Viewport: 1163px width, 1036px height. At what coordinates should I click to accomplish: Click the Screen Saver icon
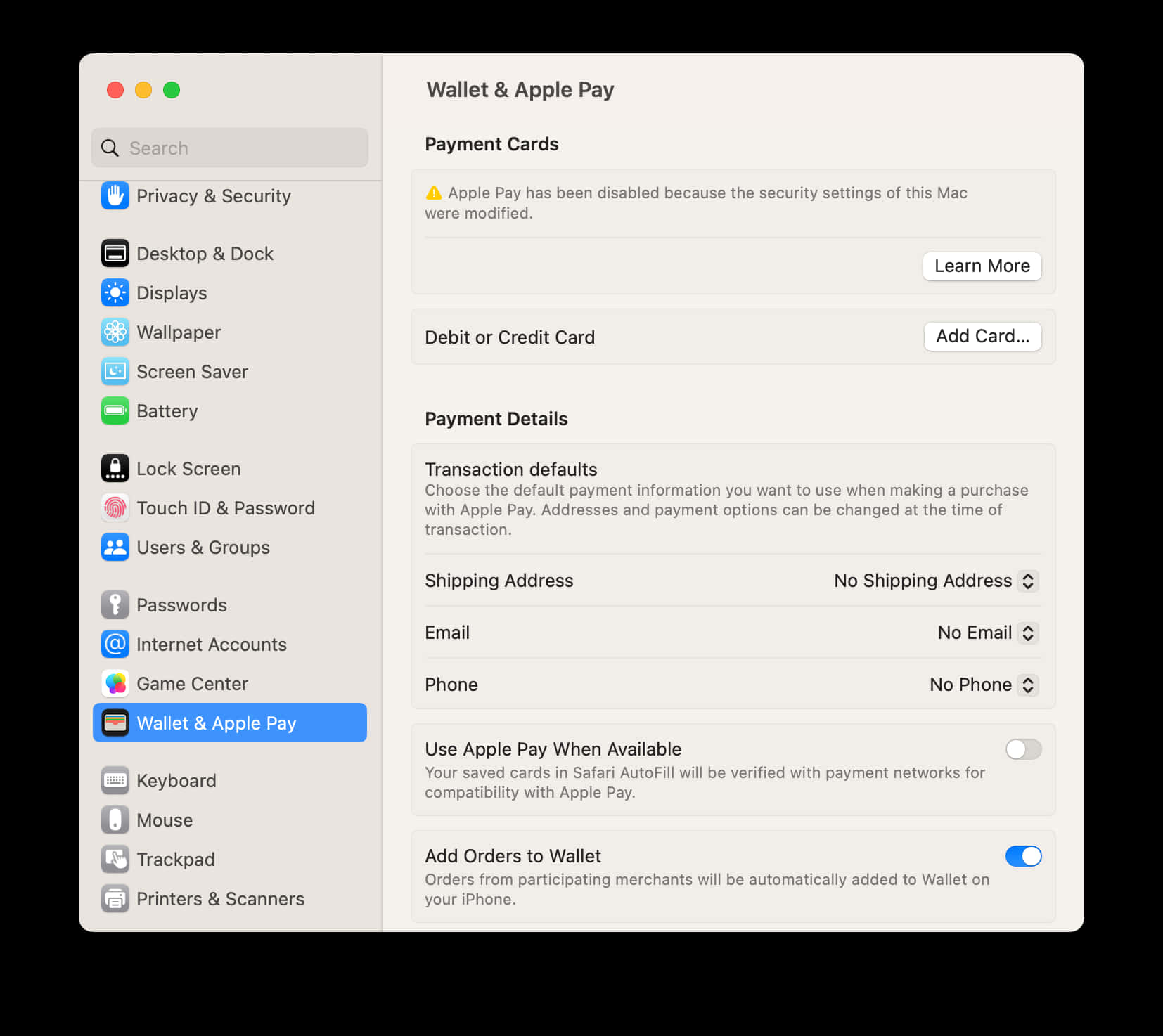(x=115, y=372)
